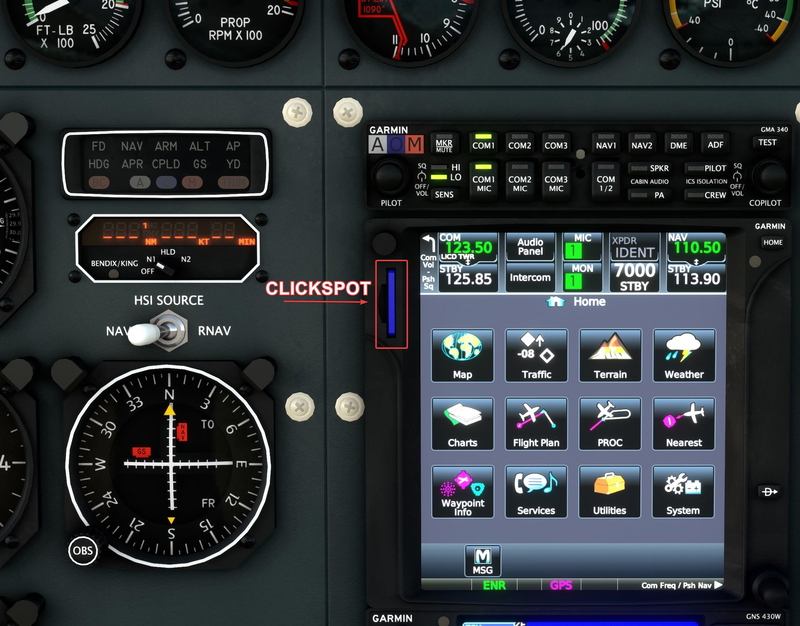The image size is (800, 626).
Task: Turn the pilot volume knob on GMA 340
Action: point(389,175)
